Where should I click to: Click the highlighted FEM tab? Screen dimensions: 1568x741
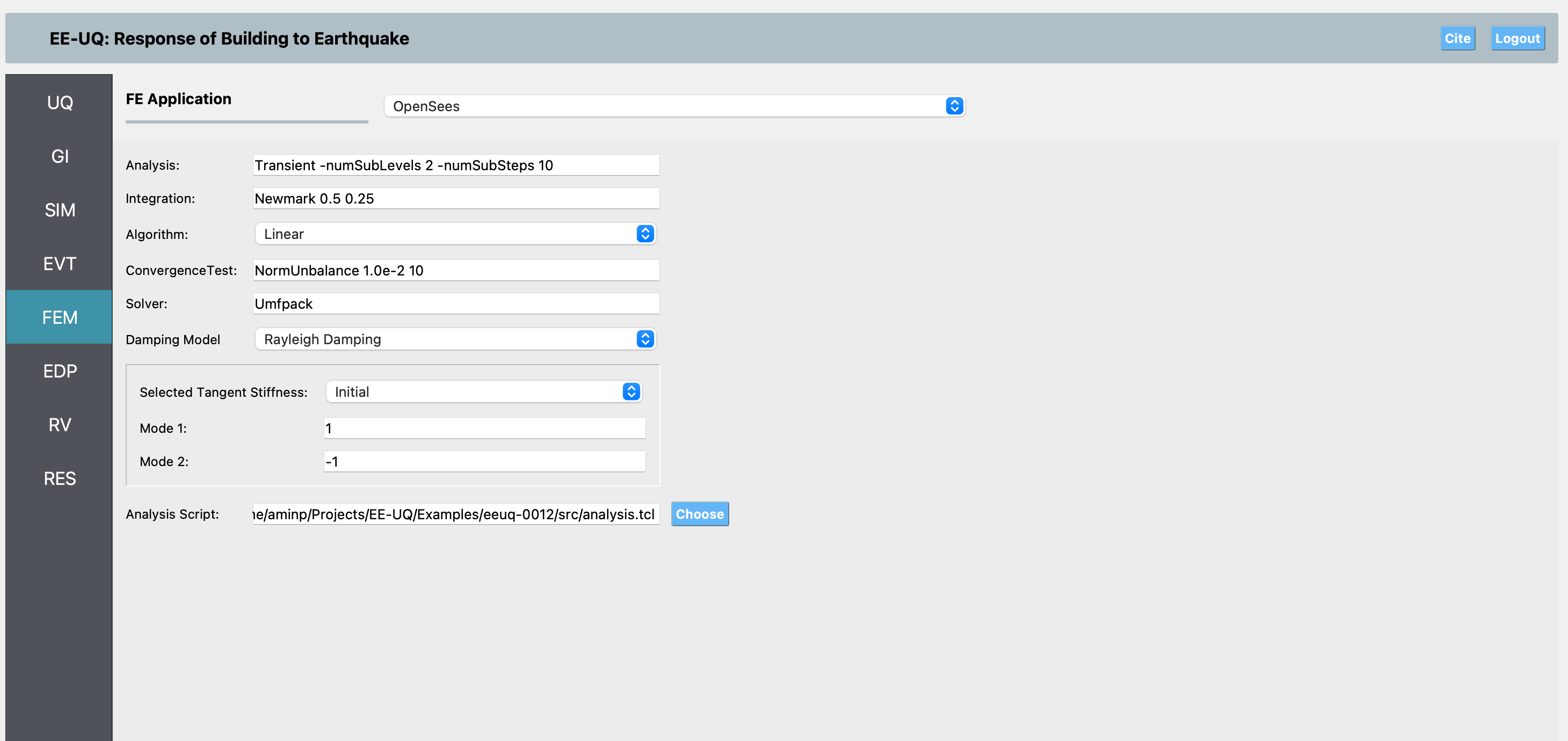coord(60,317)
